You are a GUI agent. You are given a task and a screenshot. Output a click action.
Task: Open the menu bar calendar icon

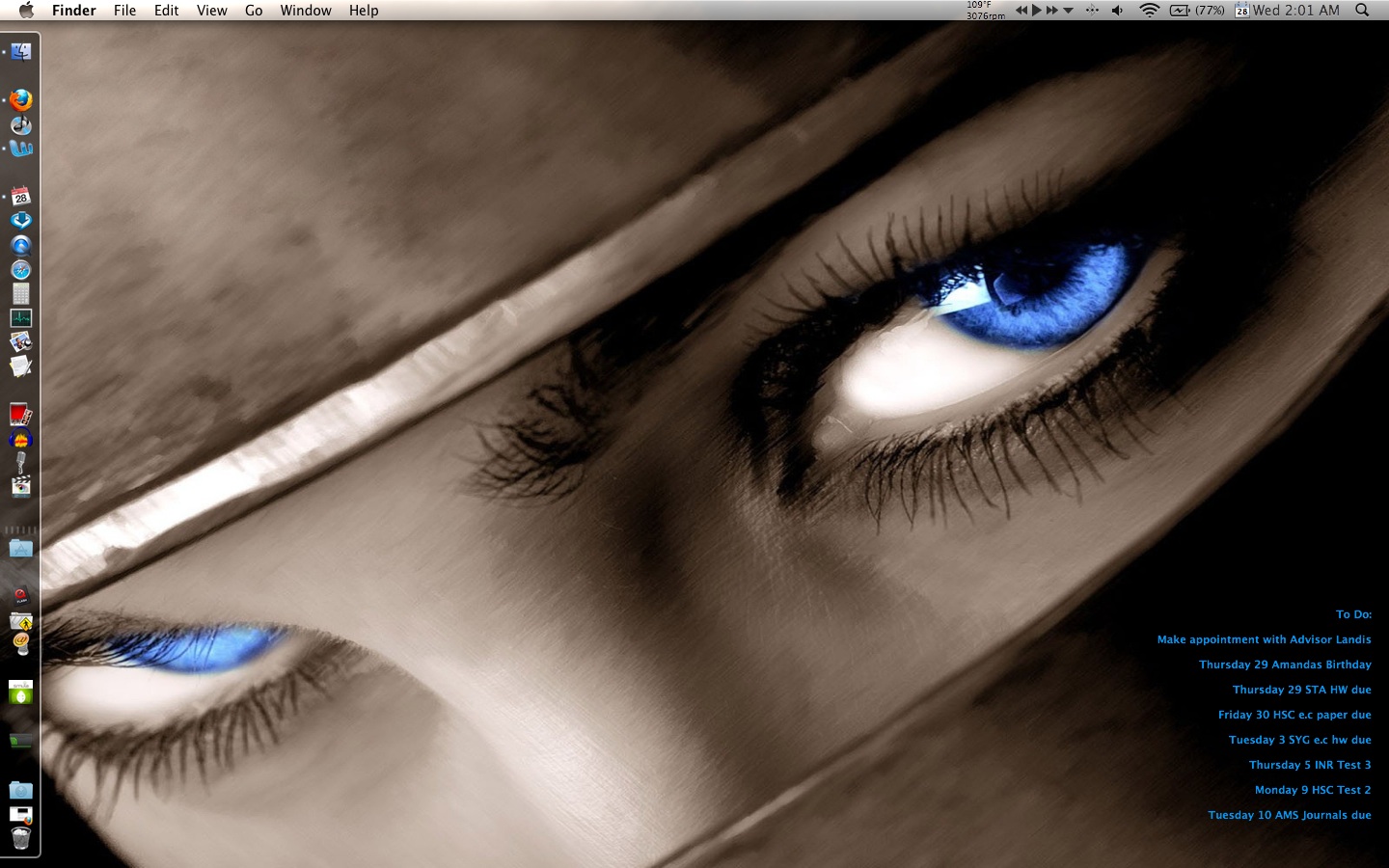click(1242, 10)
